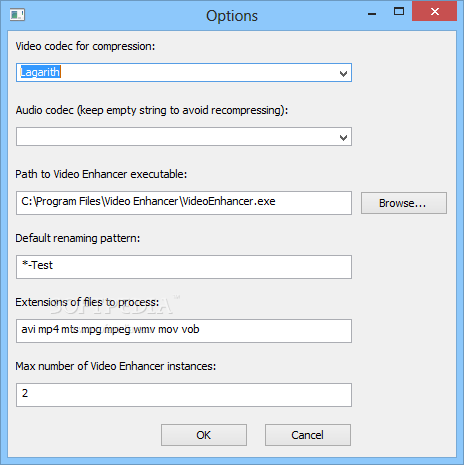The image size is (464, 465).
Task: Select the Lagarith video codec field
Action: pyautogui.click(x=184, y=73)
